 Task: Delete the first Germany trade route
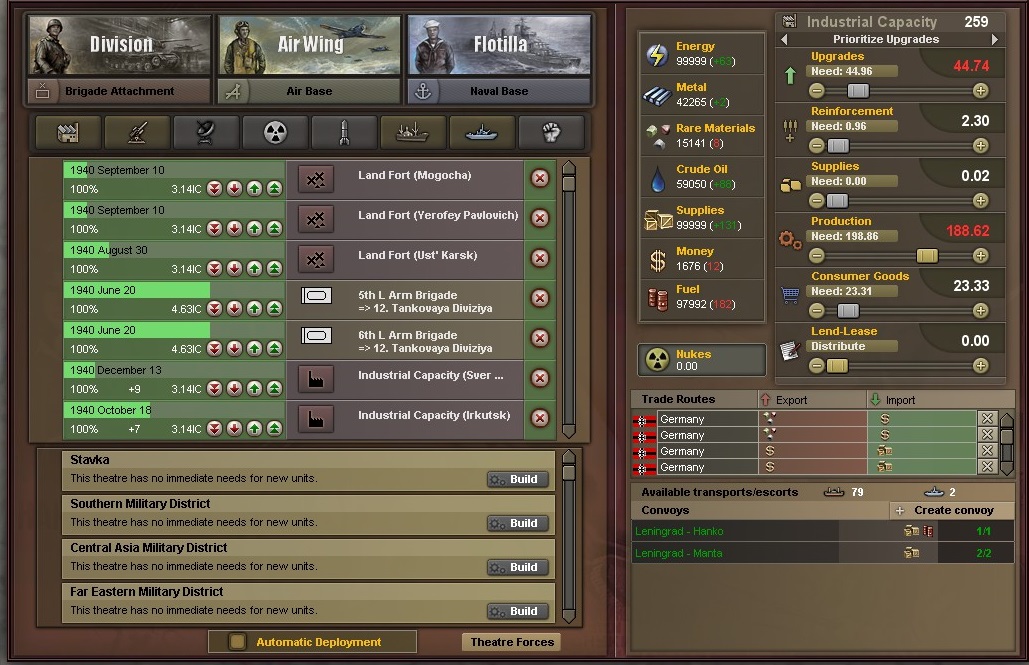point(987,418)
